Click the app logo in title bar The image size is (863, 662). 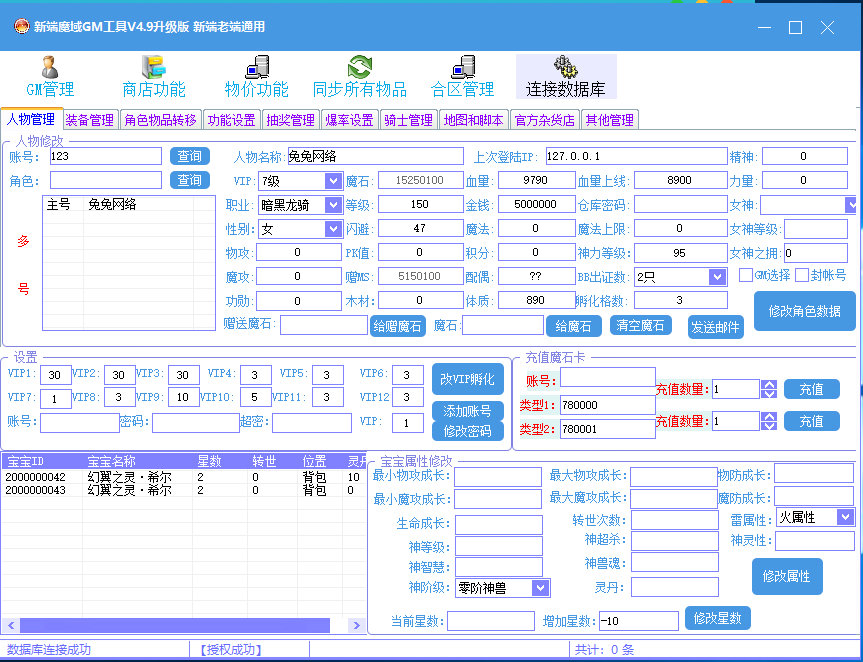(20, 27)
